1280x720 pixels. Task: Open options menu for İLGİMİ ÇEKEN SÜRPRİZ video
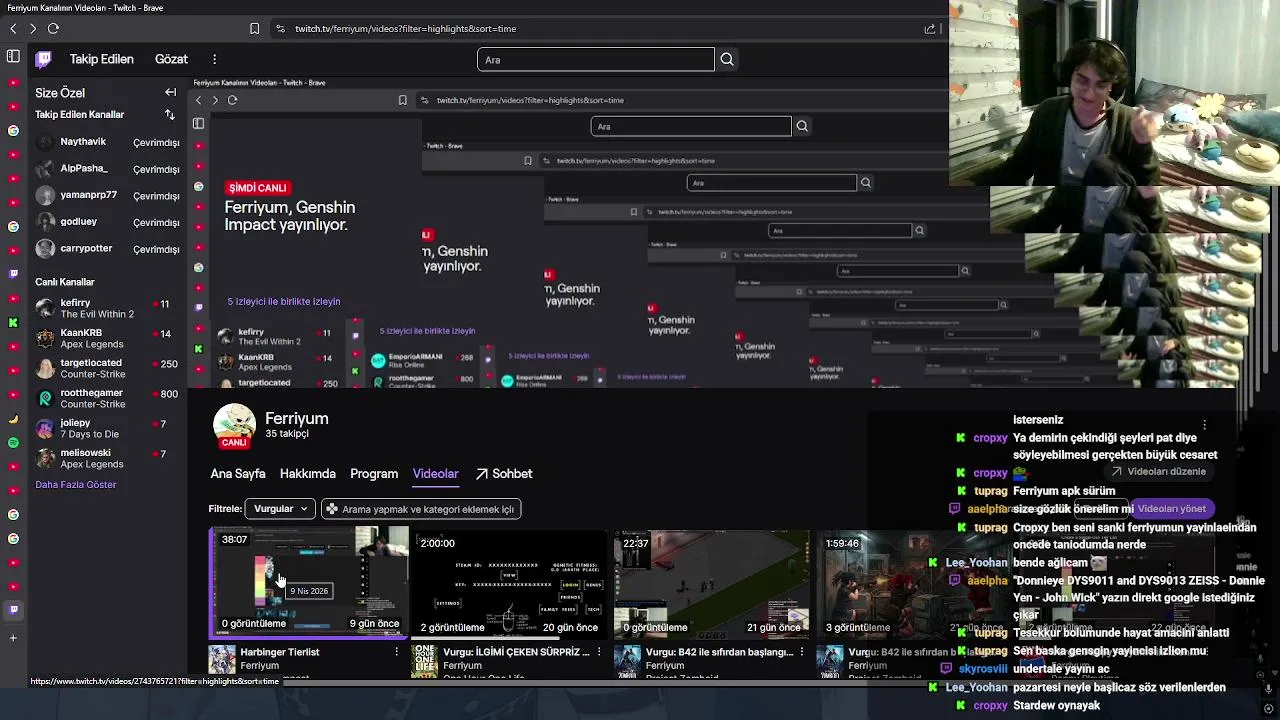(x=599, y=652)
